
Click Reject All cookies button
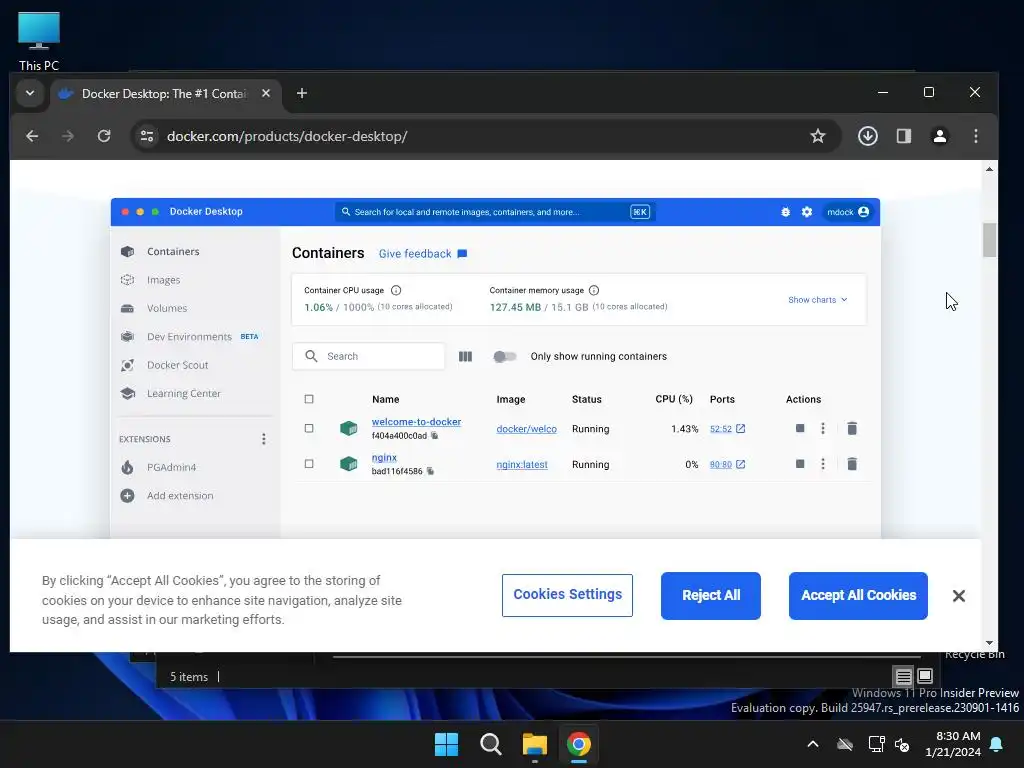pyautogui.click(x=711, y=596)
